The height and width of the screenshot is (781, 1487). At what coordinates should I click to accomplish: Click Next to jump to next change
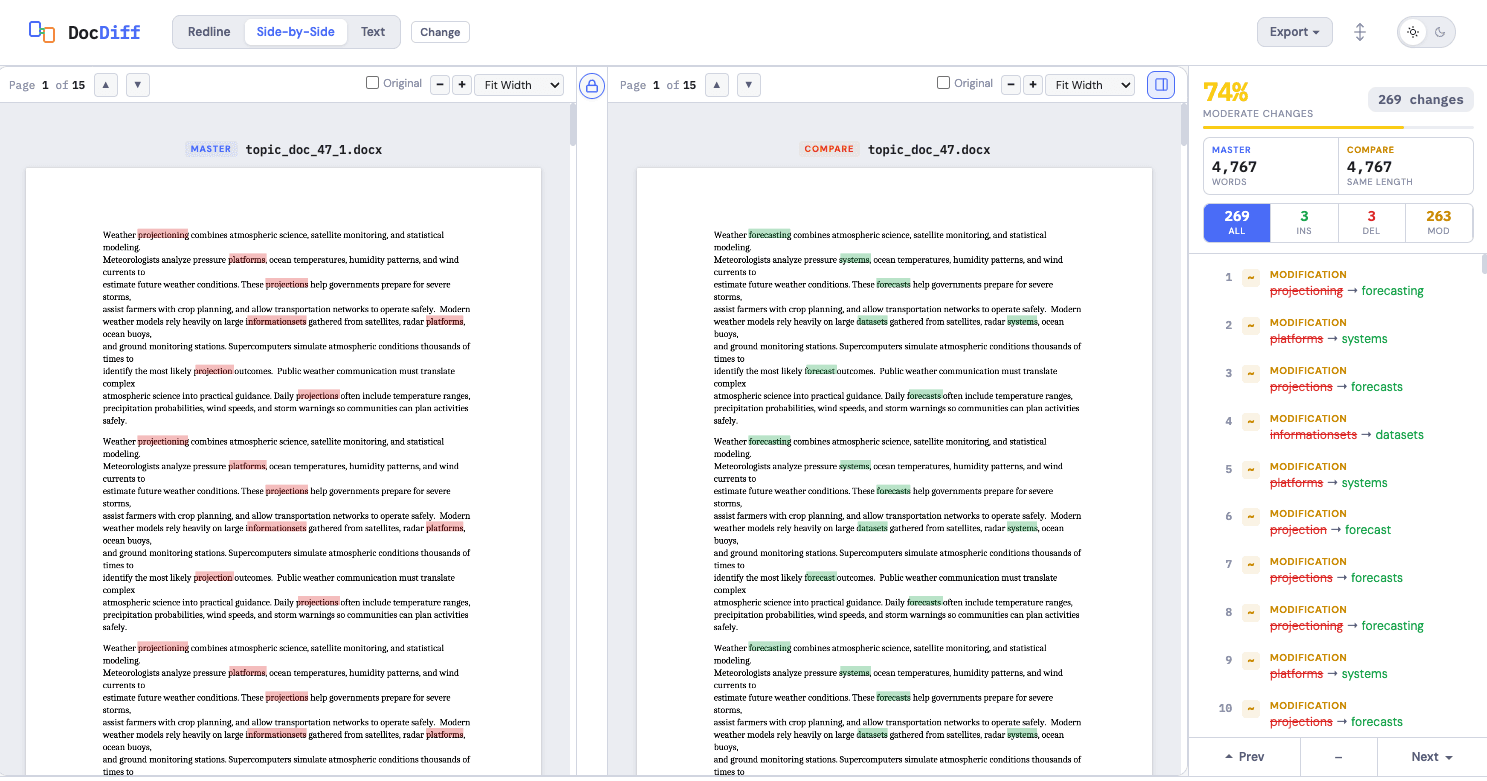pyautogui.click(x=1431, y=757)
